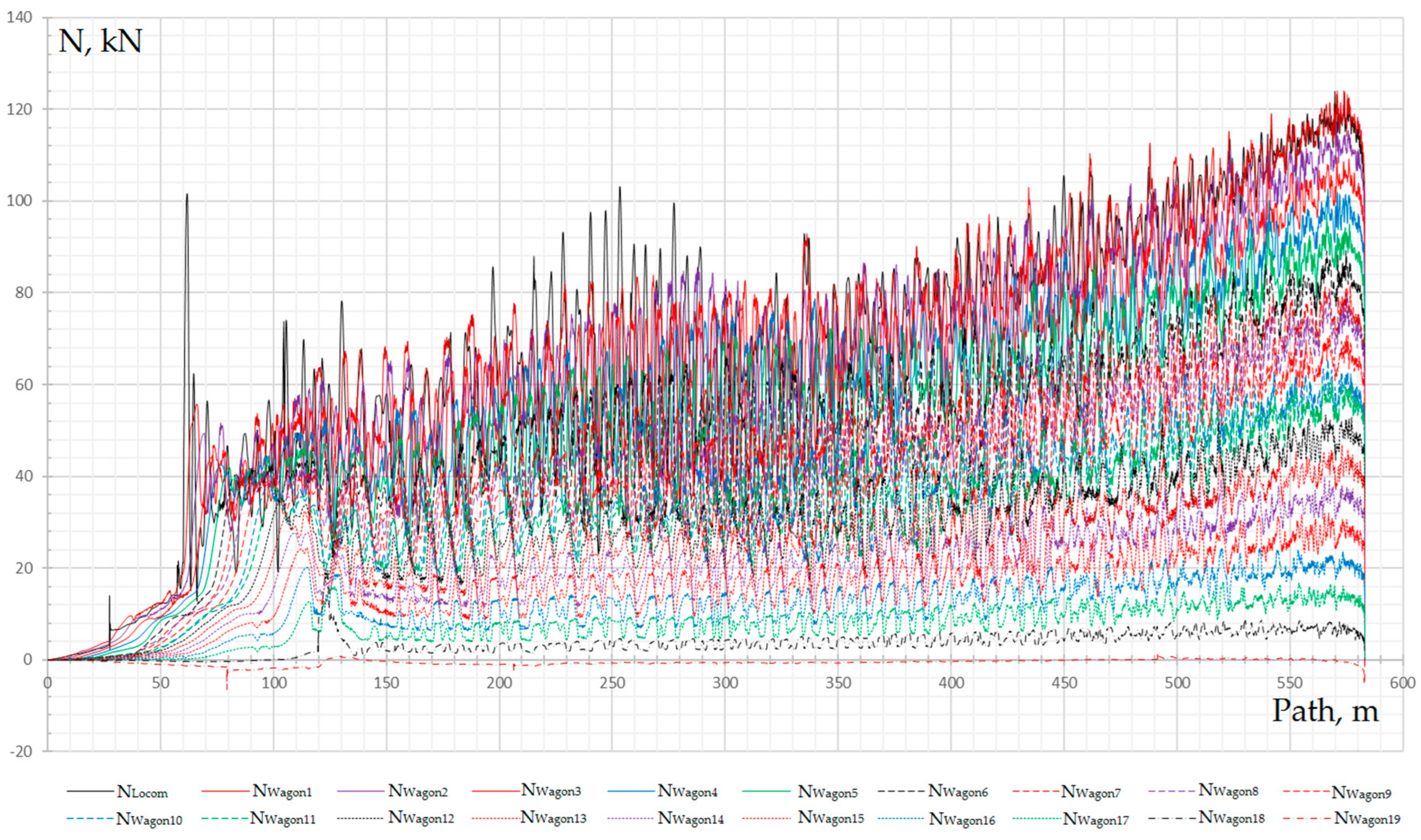Select the 'Path, m' axis title
Viewport: 1421px width, 840px height.
(1325, 711)
